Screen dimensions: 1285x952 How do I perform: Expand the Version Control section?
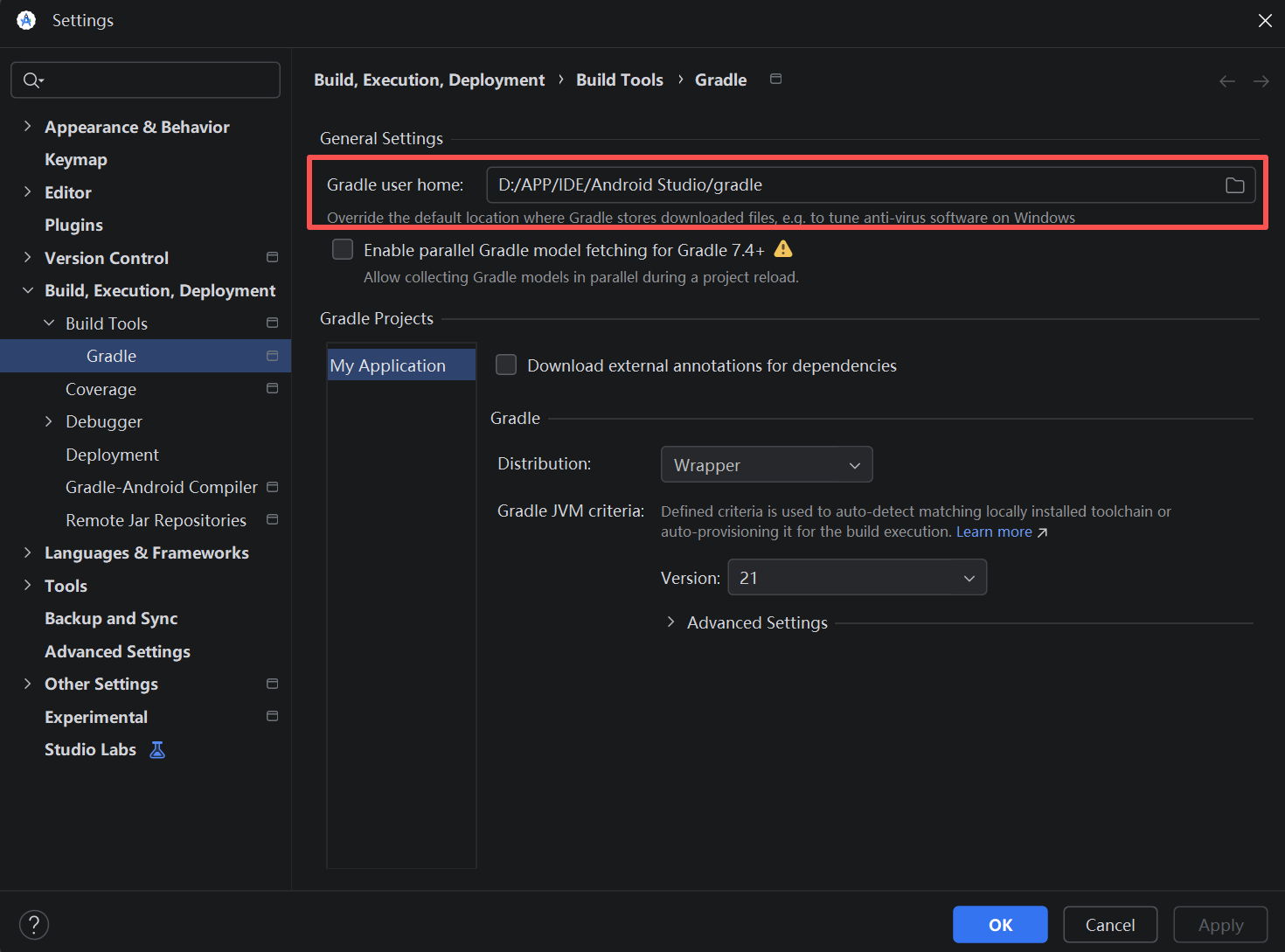click(28, 258)
